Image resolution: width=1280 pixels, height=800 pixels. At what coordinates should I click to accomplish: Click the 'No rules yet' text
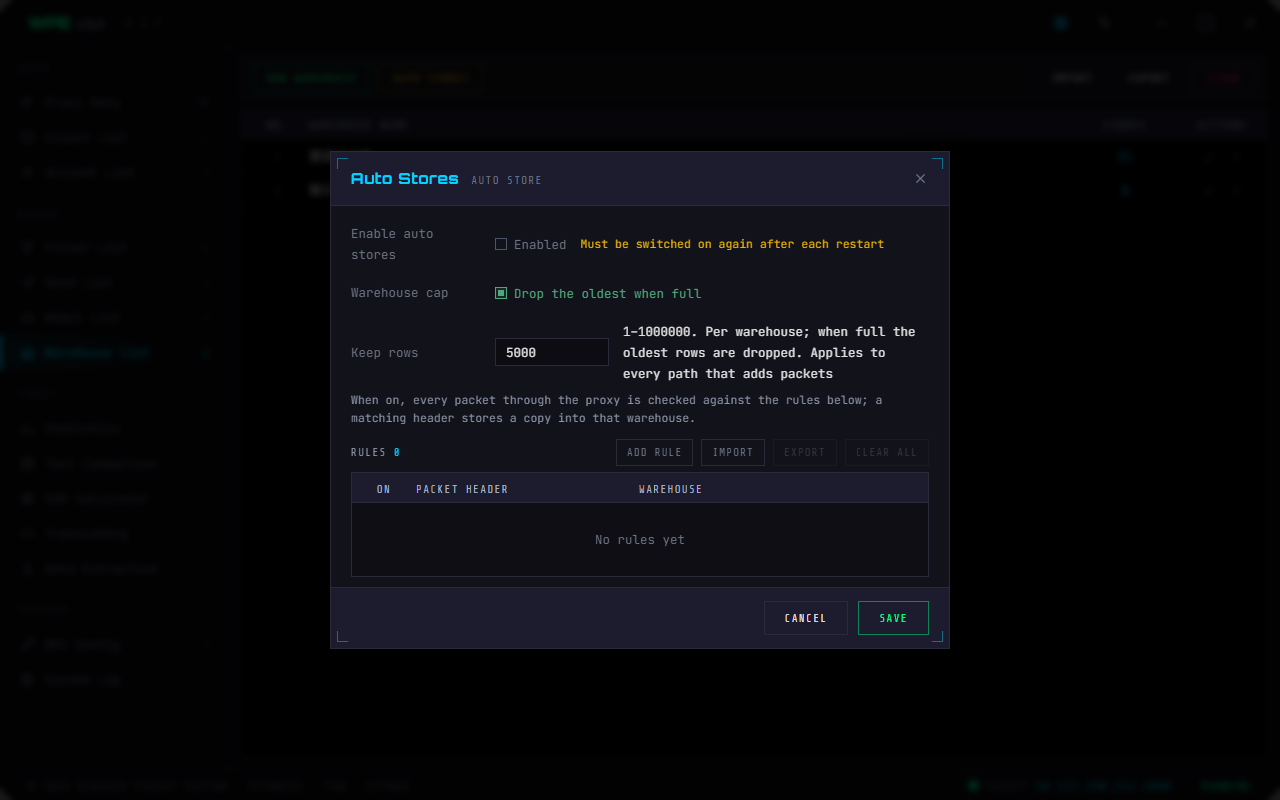(x=640, y=540)
